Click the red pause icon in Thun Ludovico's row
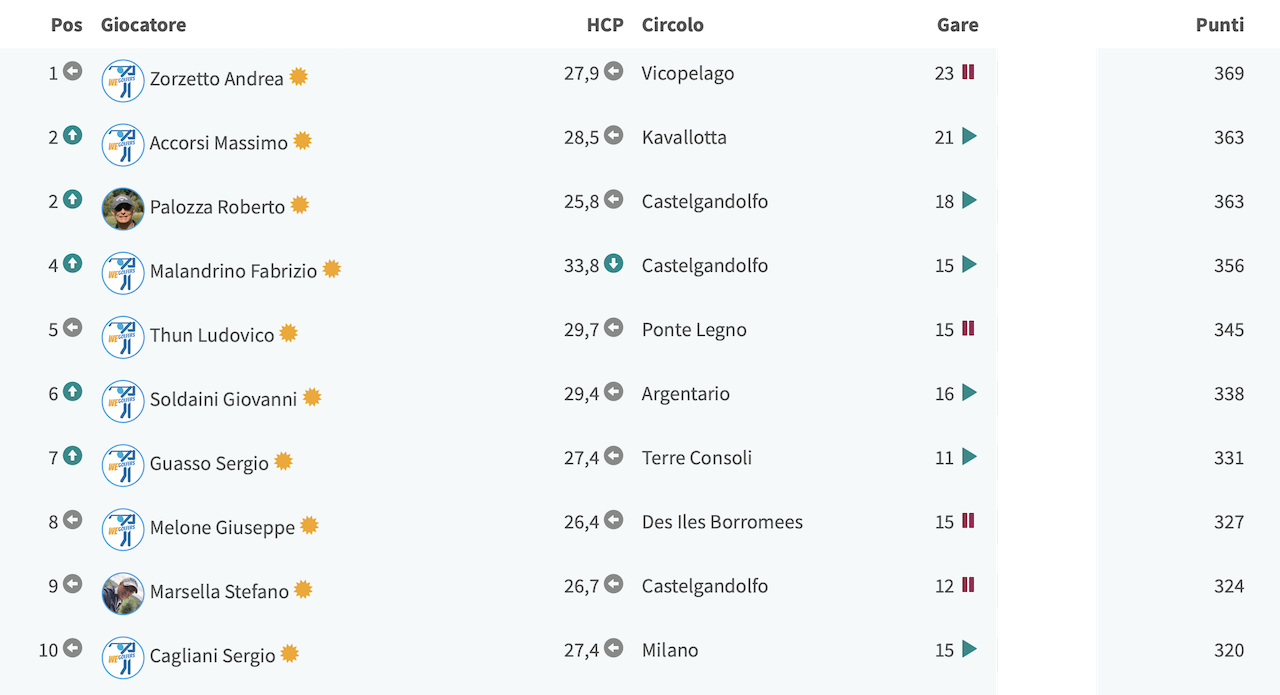Viewport: 1280px width, 695px height. point(968,329)
